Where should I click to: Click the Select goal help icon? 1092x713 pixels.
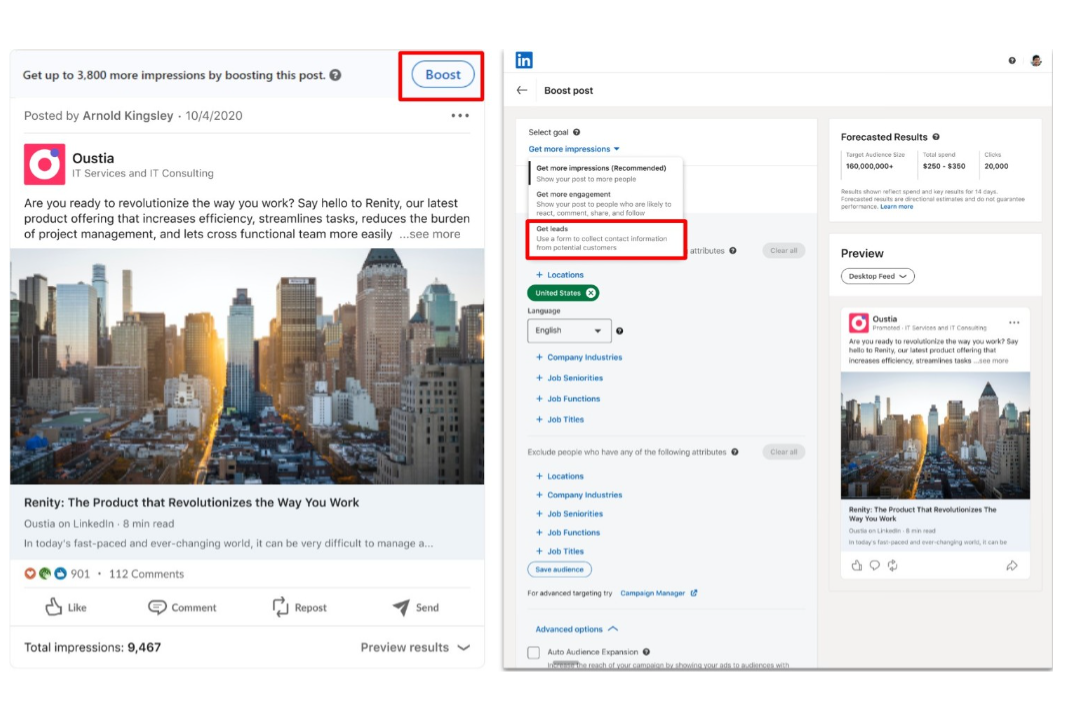point(577,132)
